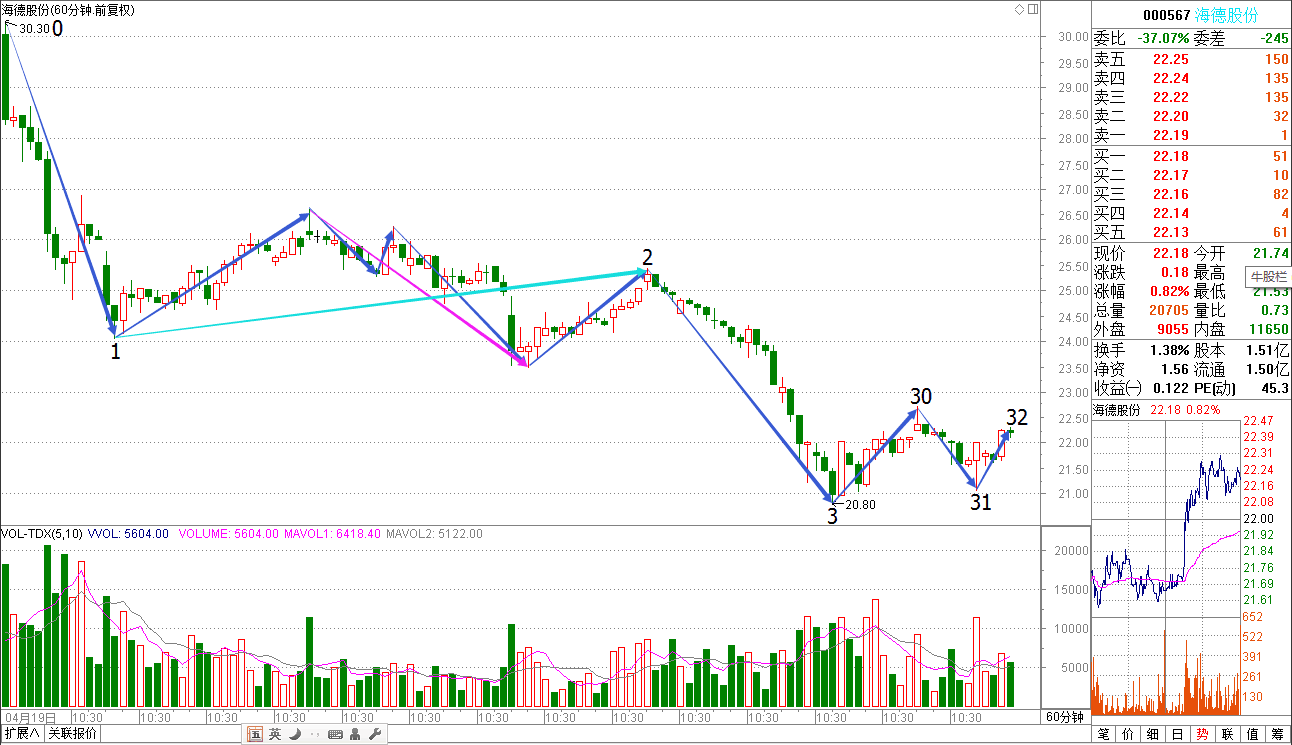The width and height of the screenshot is (1292, 745).
Task: Click the chart title 海德股份(60分钟 前复权)
Action: click(69, 10)
